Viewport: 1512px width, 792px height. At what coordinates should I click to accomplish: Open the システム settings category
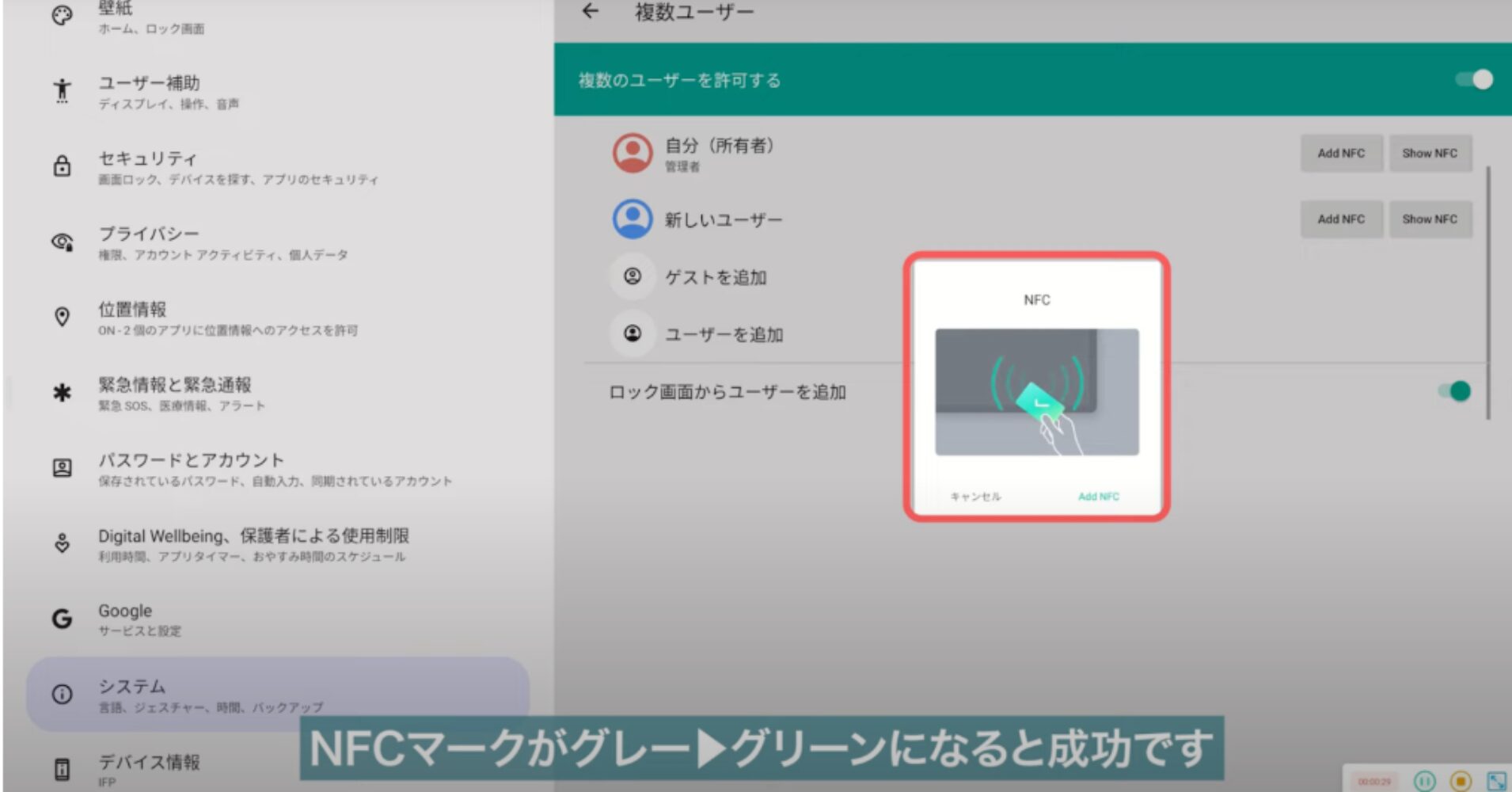coord(277,694)
